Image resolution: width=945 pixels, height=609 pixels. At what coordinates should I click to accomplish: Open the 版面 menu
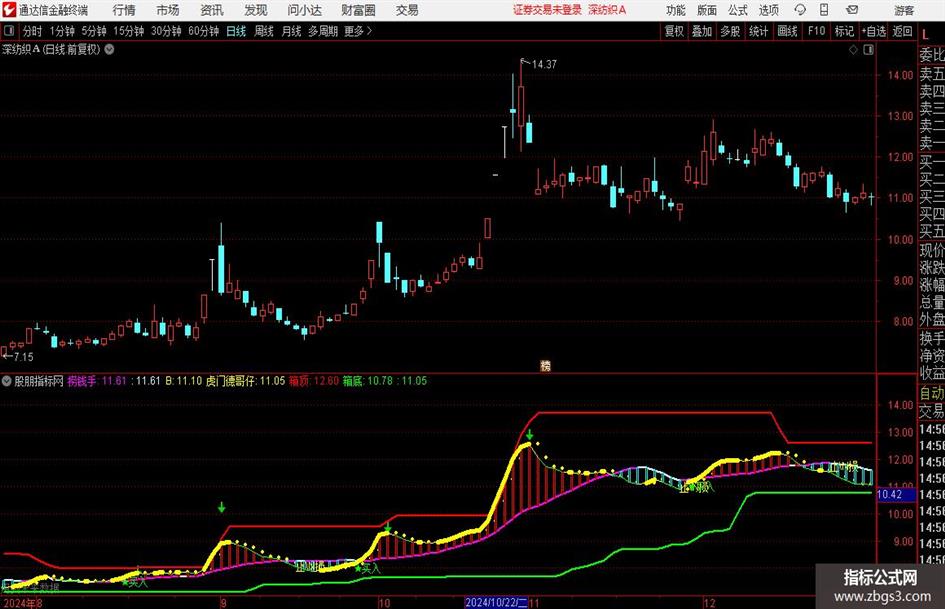707,10
